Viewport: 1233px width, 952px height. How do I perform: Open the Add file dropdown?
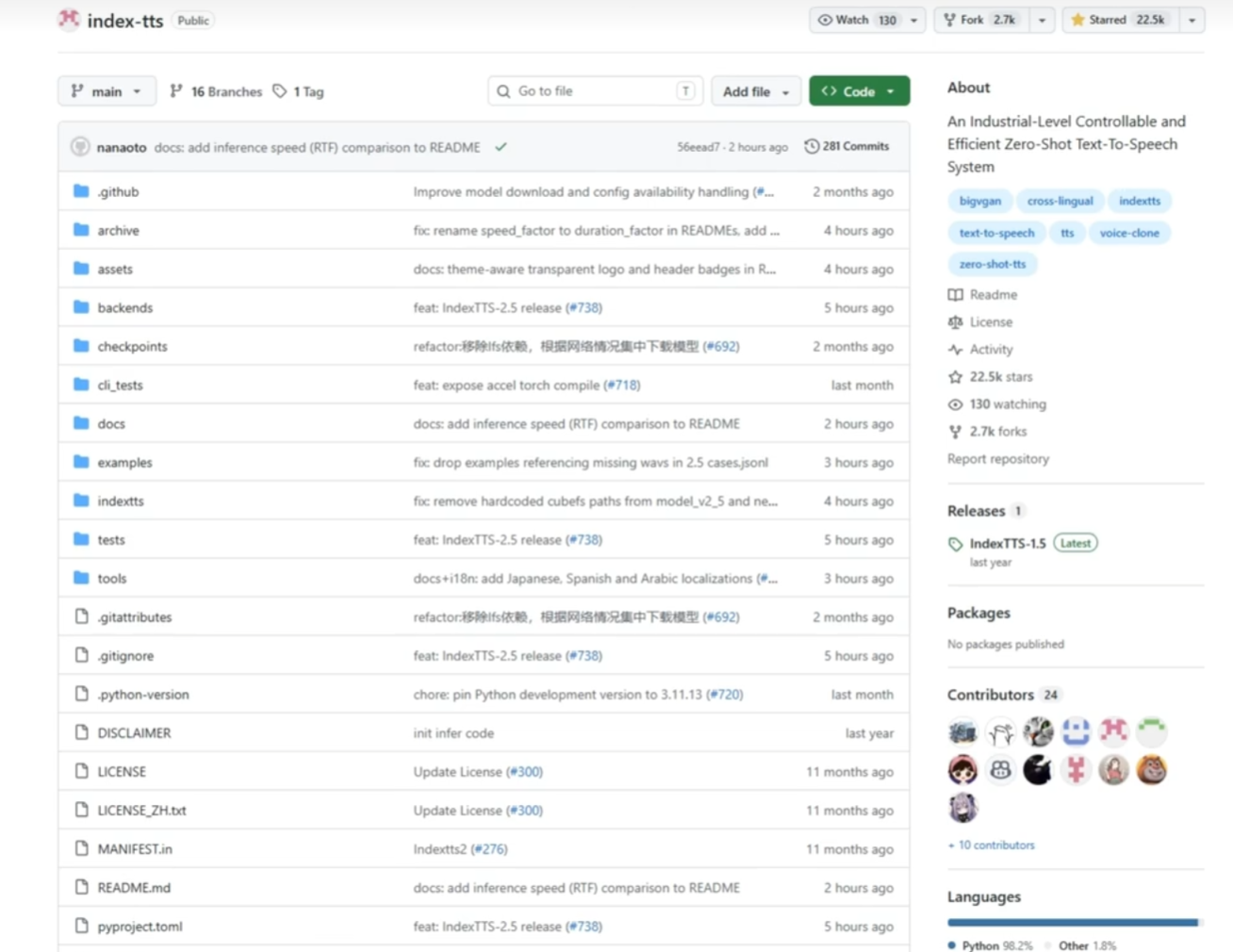click(x=756, y=91)
